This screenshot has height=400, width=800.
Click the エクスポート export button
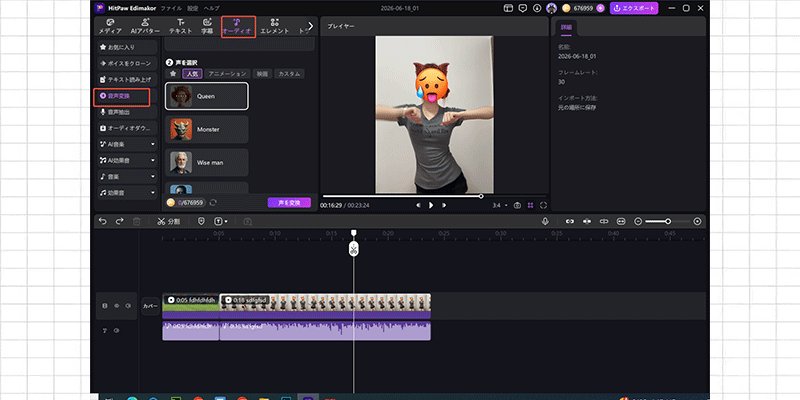[634, 8]
